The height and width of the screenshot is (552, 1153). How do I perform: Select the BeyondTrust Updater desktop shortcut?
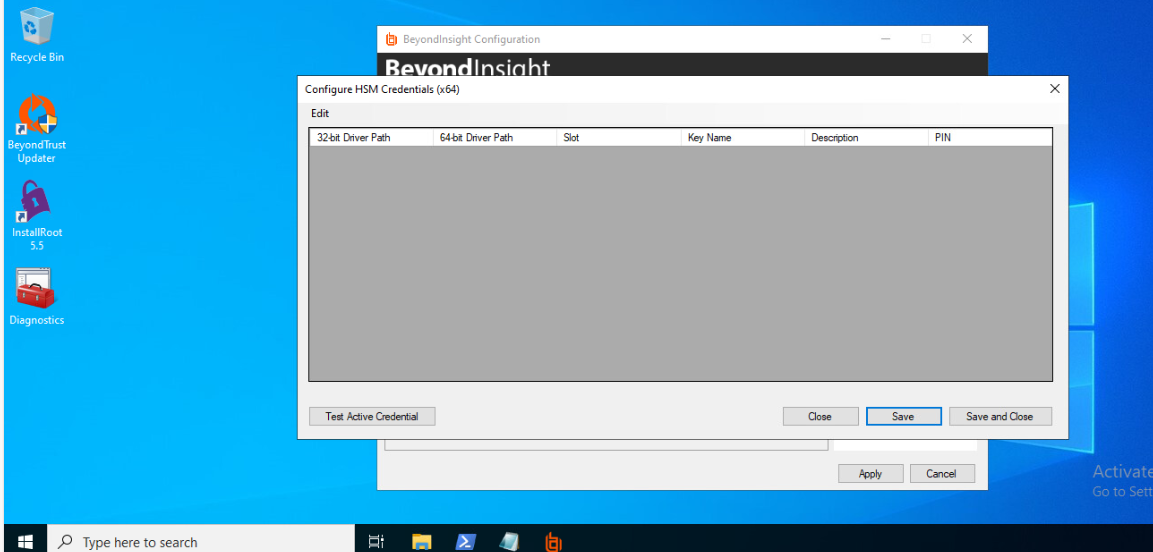tap(36, 128)
